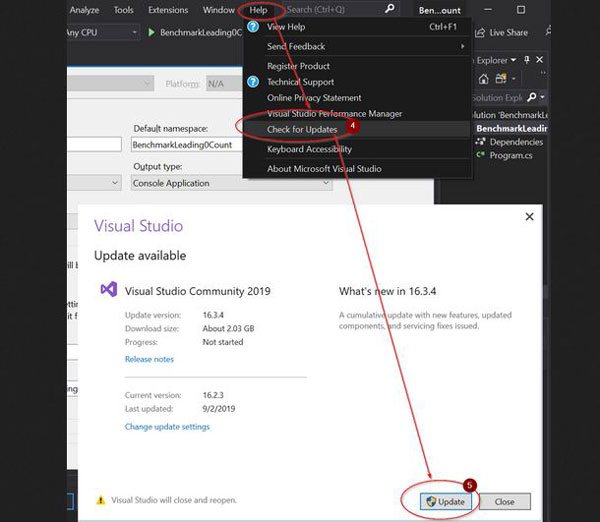Click the Change update settings link
Screen dimensions: 600x522
coord(167,427)
